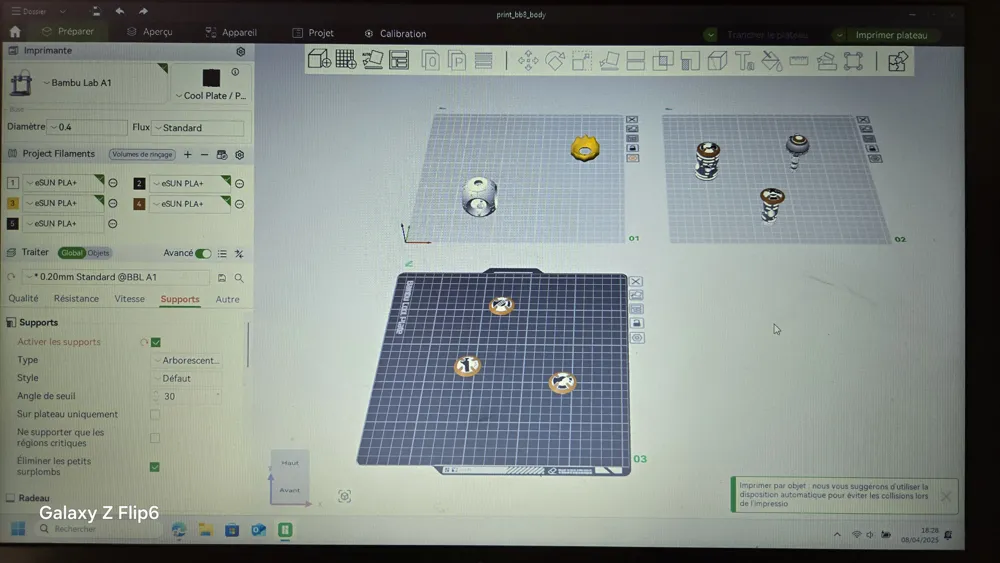Screen dimensions: 1000x563
Task: Click filament 4 brown color swatch
Action: (139, 204)
